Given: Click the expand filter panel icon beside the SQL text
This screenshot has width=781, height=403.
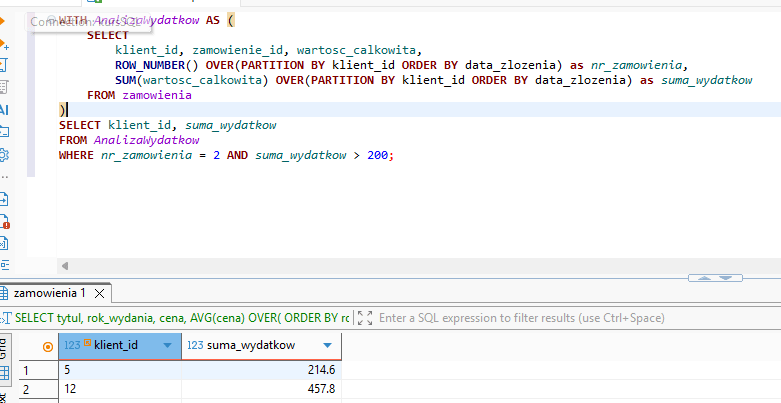Looking at the screenshot, I should [x=364, y=318].
